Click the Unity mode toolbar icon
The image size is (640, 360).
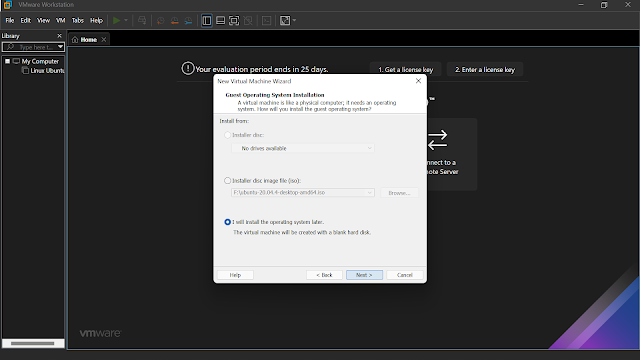pos(248,20)
